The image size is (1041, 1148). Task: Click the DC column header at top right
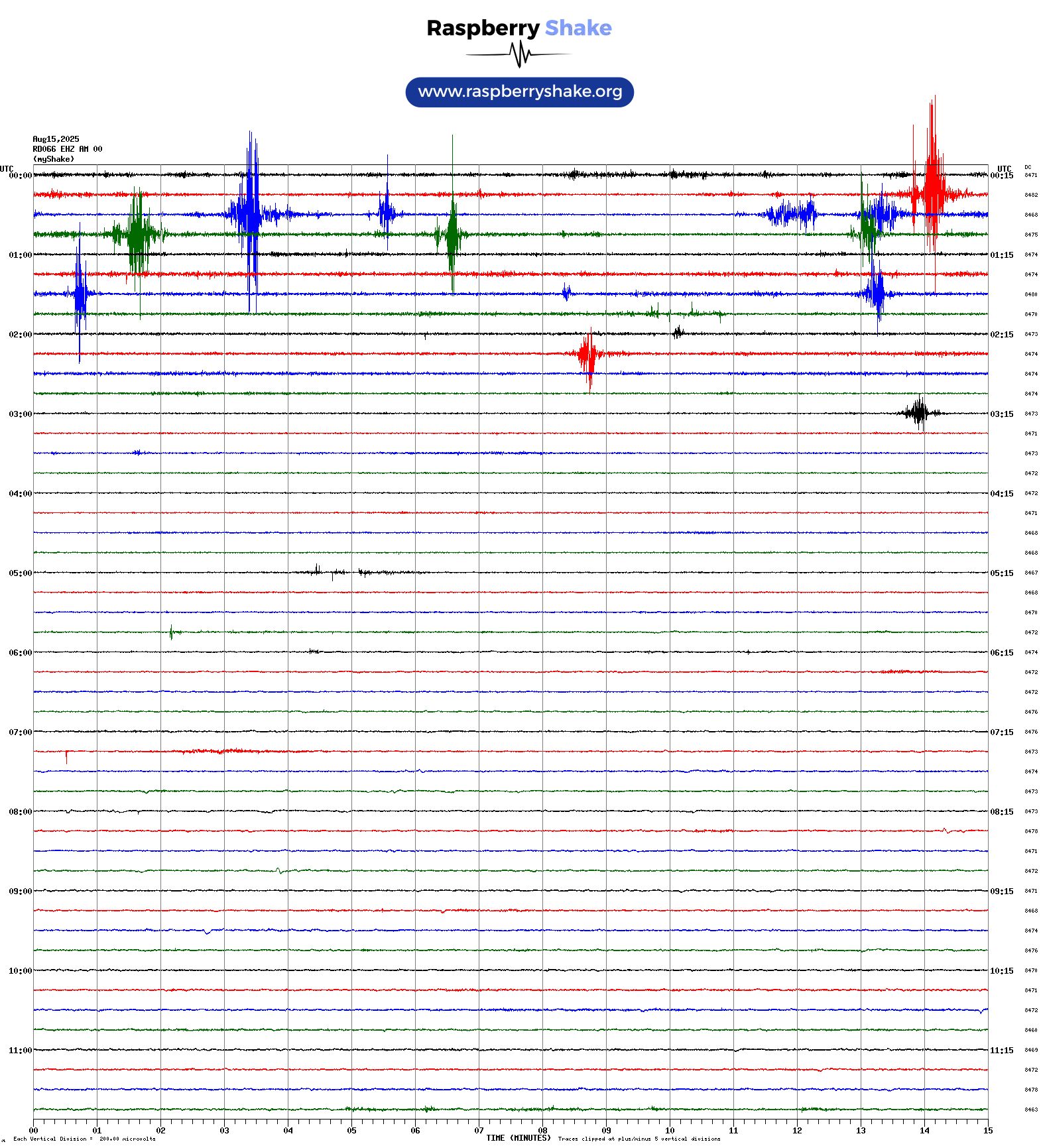(x=1028, y=168)
